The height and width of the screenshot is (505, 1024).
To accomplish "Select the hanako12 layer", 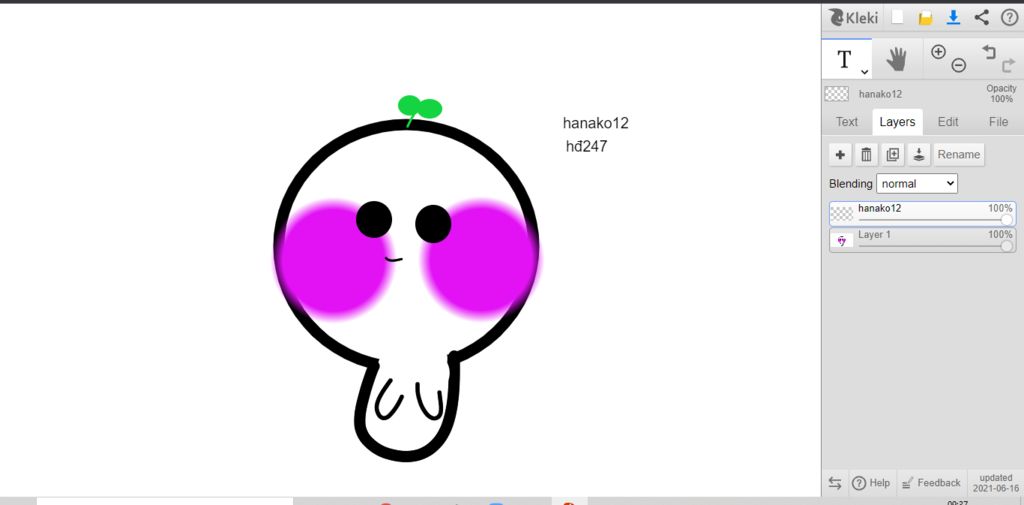I will 922,214.
